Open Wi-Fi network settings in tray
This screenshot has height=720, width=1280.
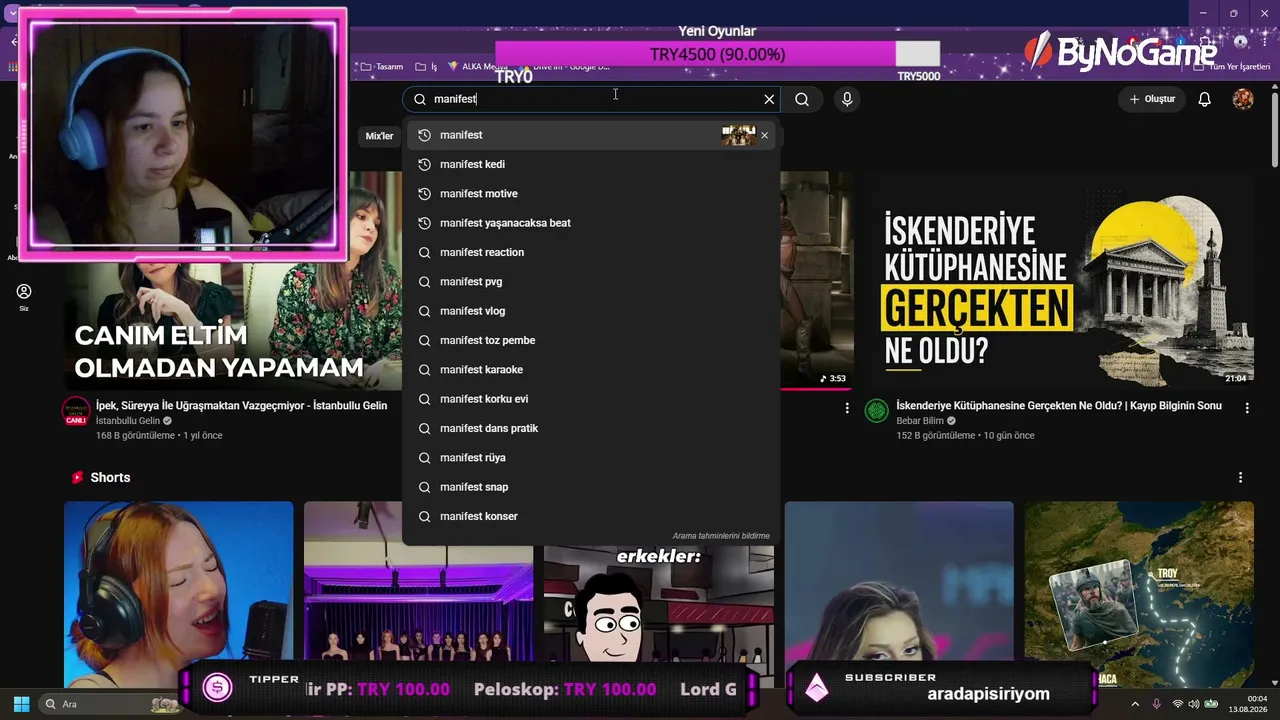(1177, 704)
